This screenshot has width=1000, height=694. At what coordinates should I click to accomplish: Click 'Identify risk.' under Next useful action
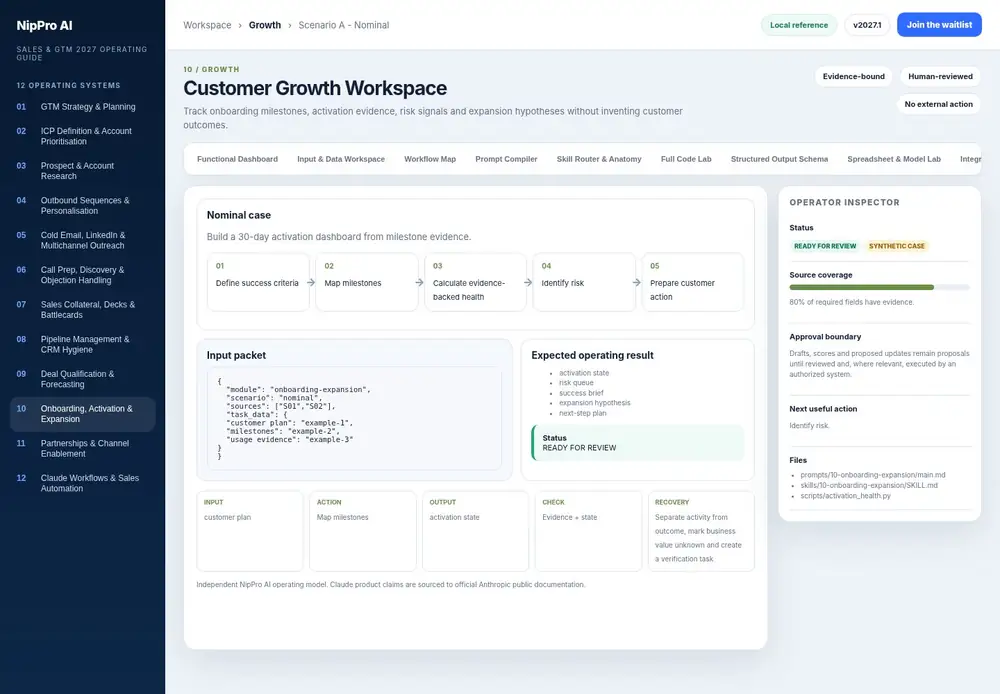[x=809, y=425]
